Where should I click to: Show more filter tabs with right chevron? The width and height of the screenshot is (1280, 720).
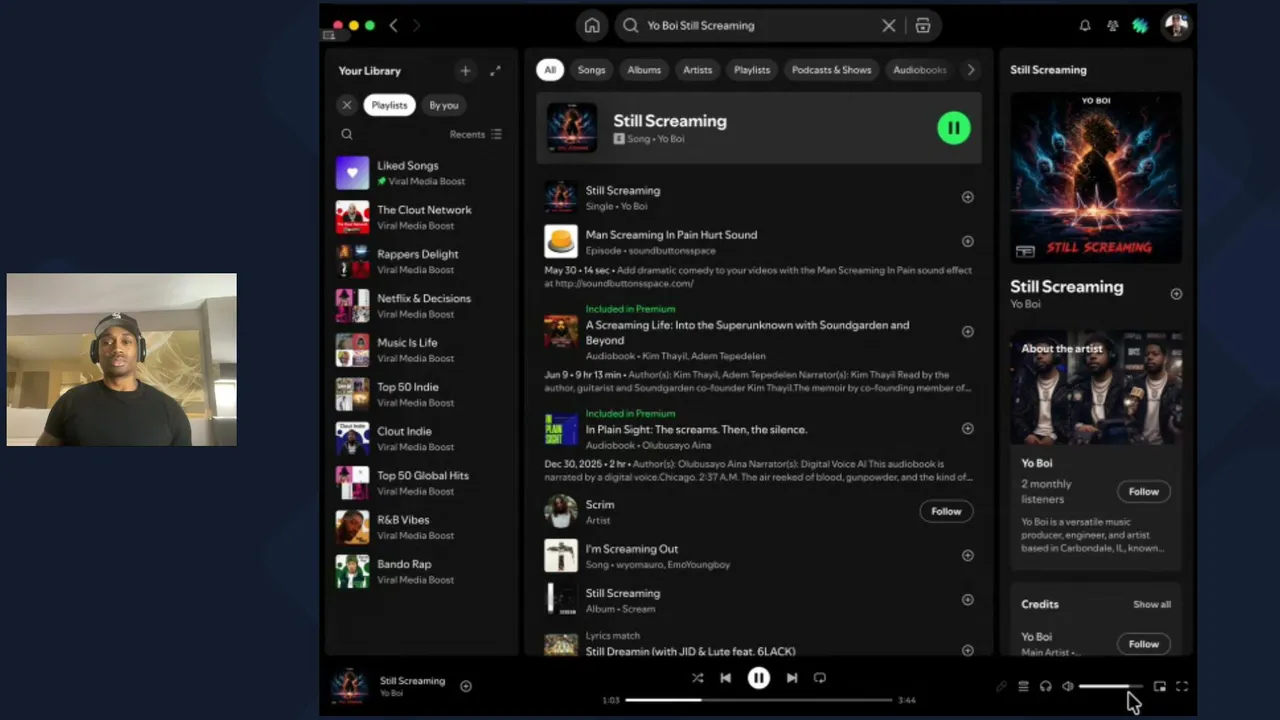(x=970, y=70)
